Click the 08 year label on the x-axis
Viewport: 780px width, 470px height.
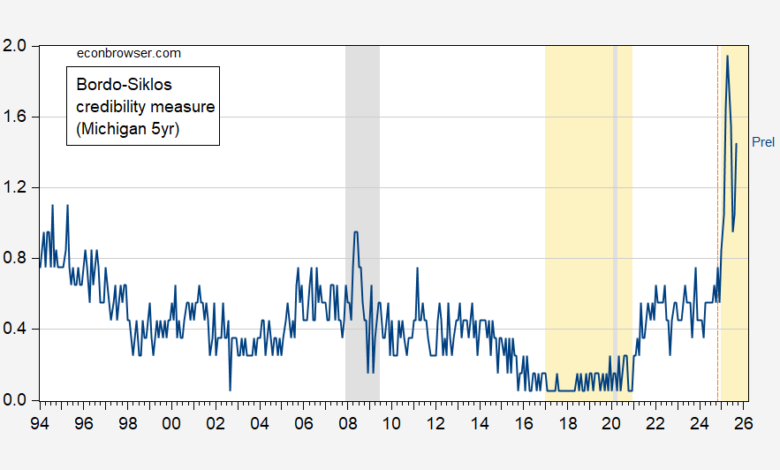click(x=347, y=423)
